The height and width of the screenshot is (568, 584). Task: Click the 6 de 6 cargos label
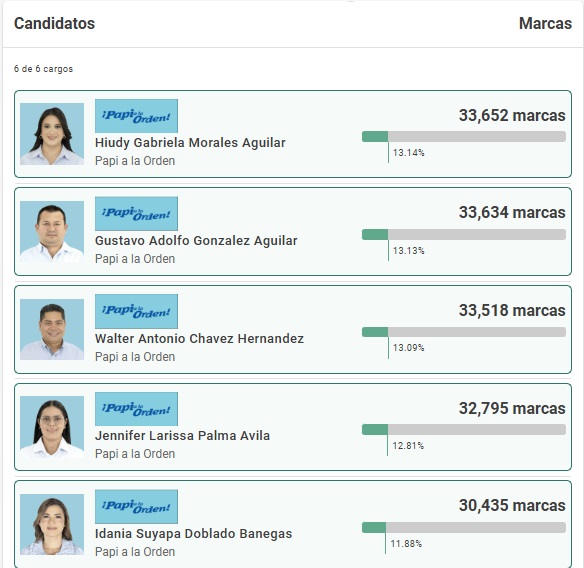pos(44,69)
